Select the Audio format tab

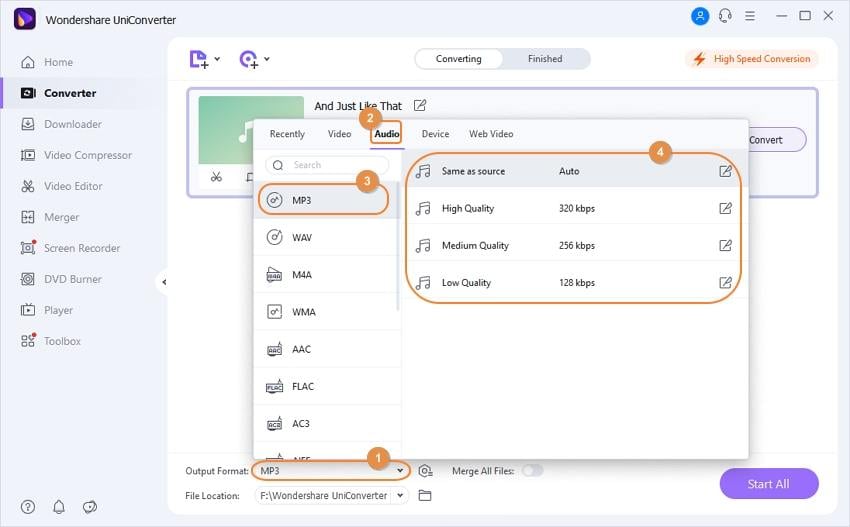pyautogui.click(x=387, y=134)
